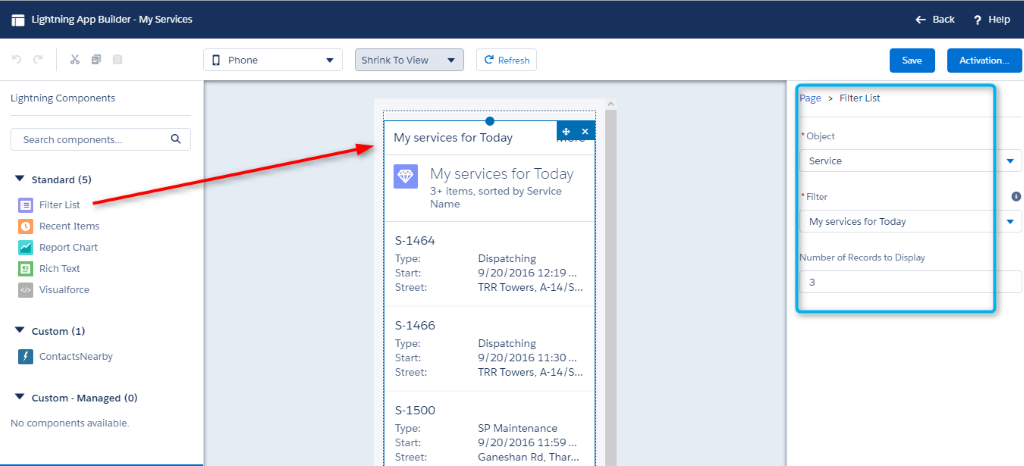Click the Rich Text label
This screenshot has height=466, width=1024.
click(x=59, y=268)
